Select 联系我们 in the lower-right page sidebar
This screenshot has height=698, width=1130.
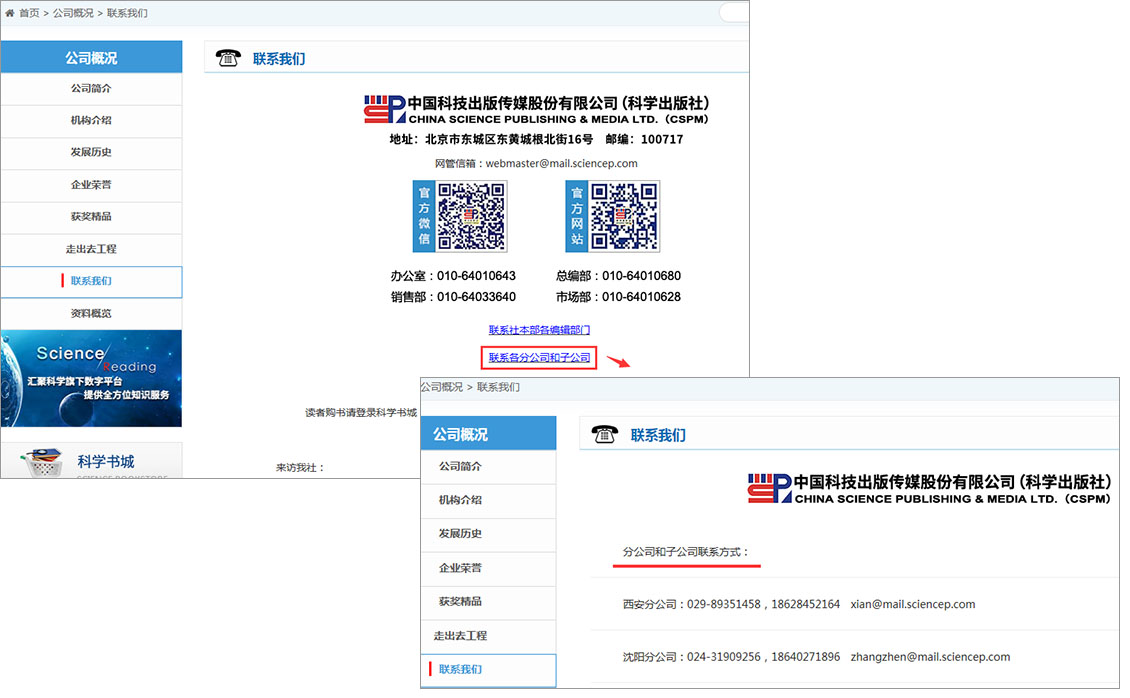(x=489, y=670)
